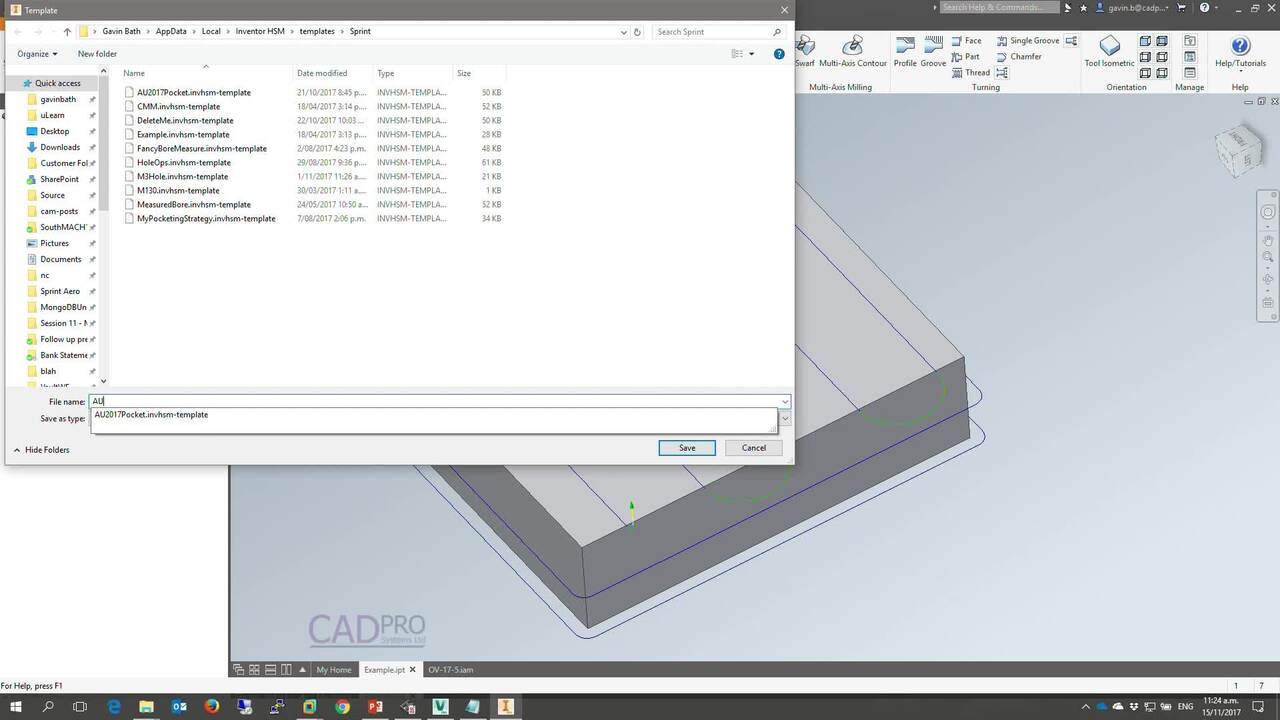Click the tile windows layout icon
The image size is (1280, 720).
(x=255, y=670)
